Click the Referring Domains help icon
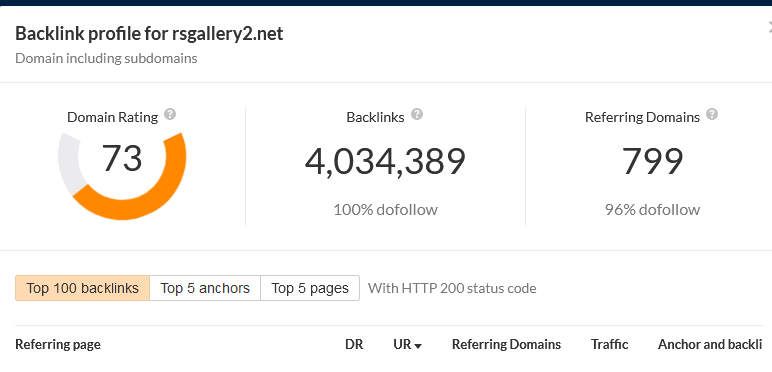The height and width of the screenshot is (372, 772). (x=711, y=115)
